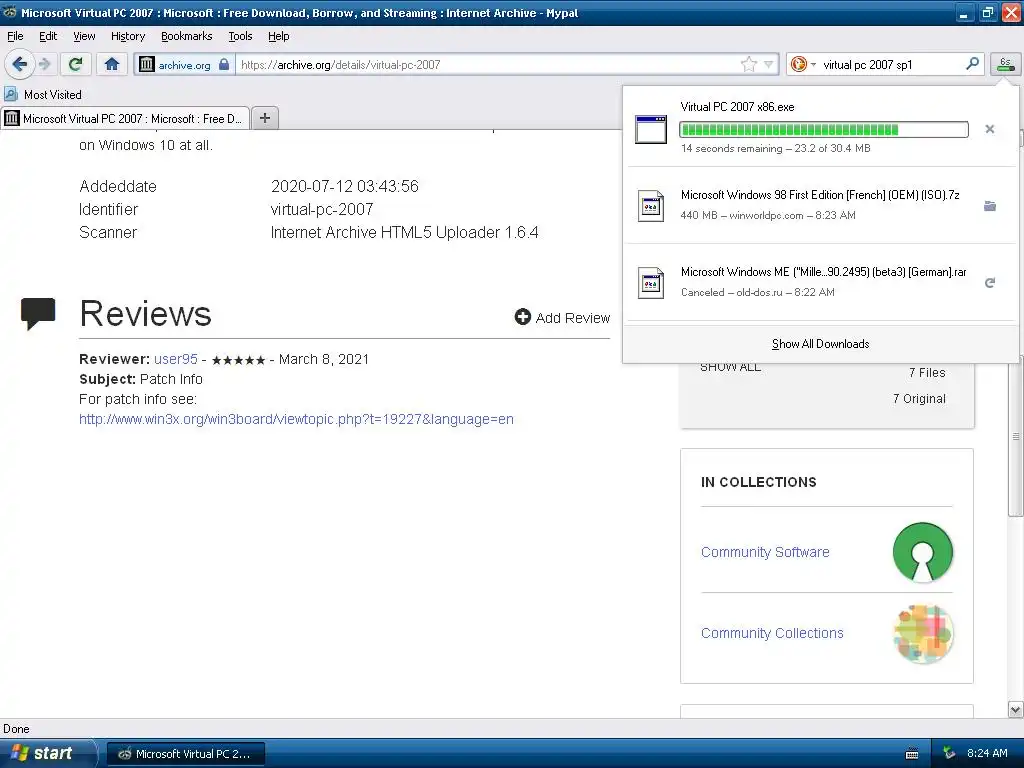Click the Addeddate value 2020-07-12 03:43:56
The width and height of the screenshot is (1024, 768).
click(x=345, y=186)
